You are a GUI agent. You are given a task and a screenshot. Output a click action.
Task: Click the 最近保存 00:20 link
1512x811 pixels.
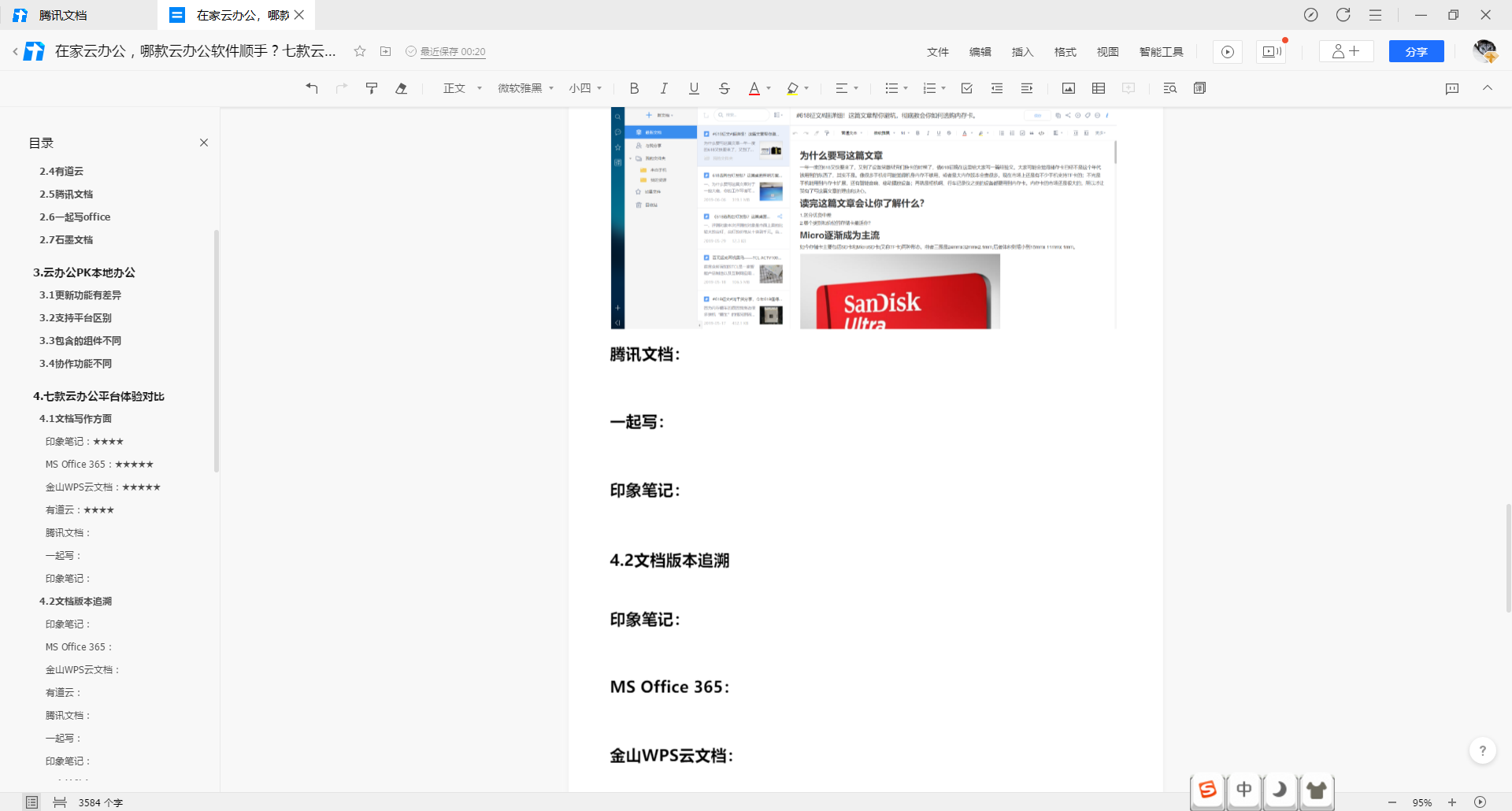point(453,52)
